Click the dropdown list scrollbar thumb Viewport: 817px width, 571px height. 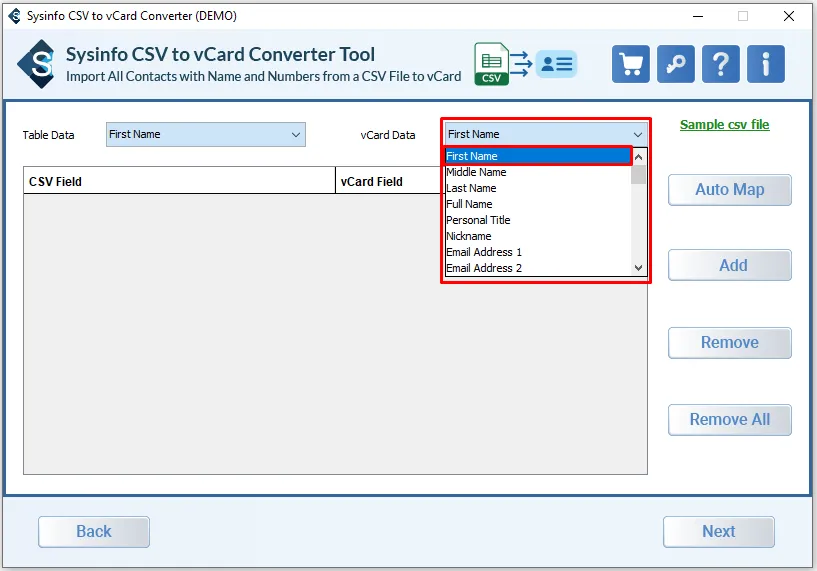coord(638,175)
